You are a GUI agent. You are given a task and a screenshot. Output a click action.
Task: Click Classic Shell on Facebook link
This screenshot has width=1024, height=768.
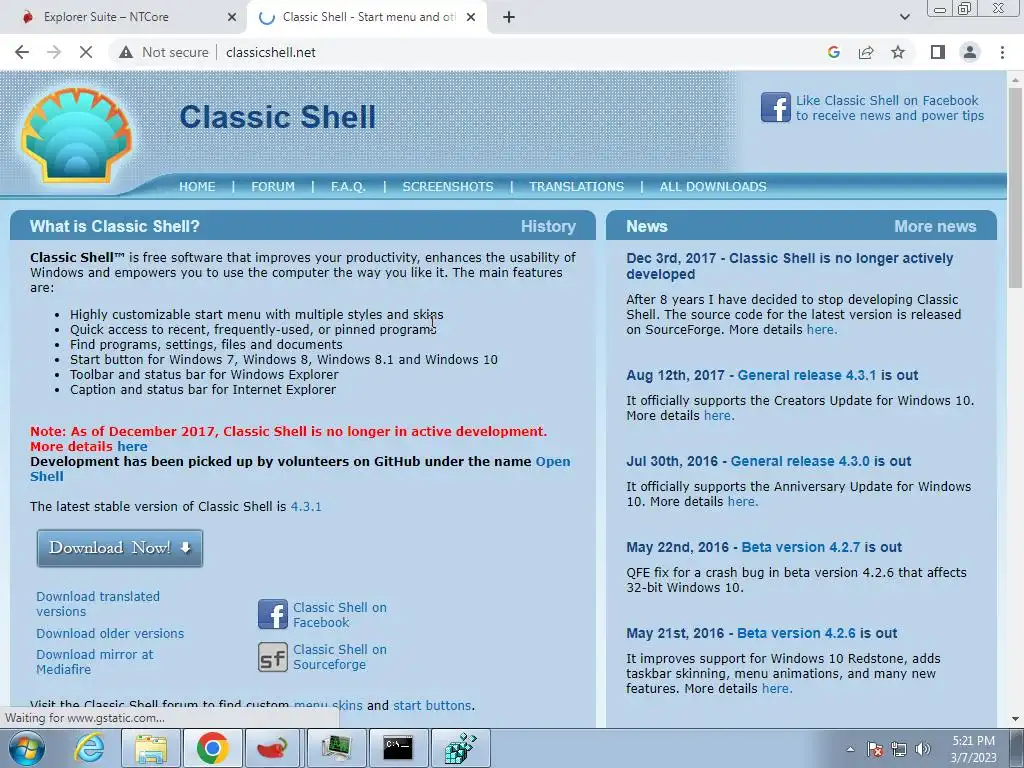[340, 615]
